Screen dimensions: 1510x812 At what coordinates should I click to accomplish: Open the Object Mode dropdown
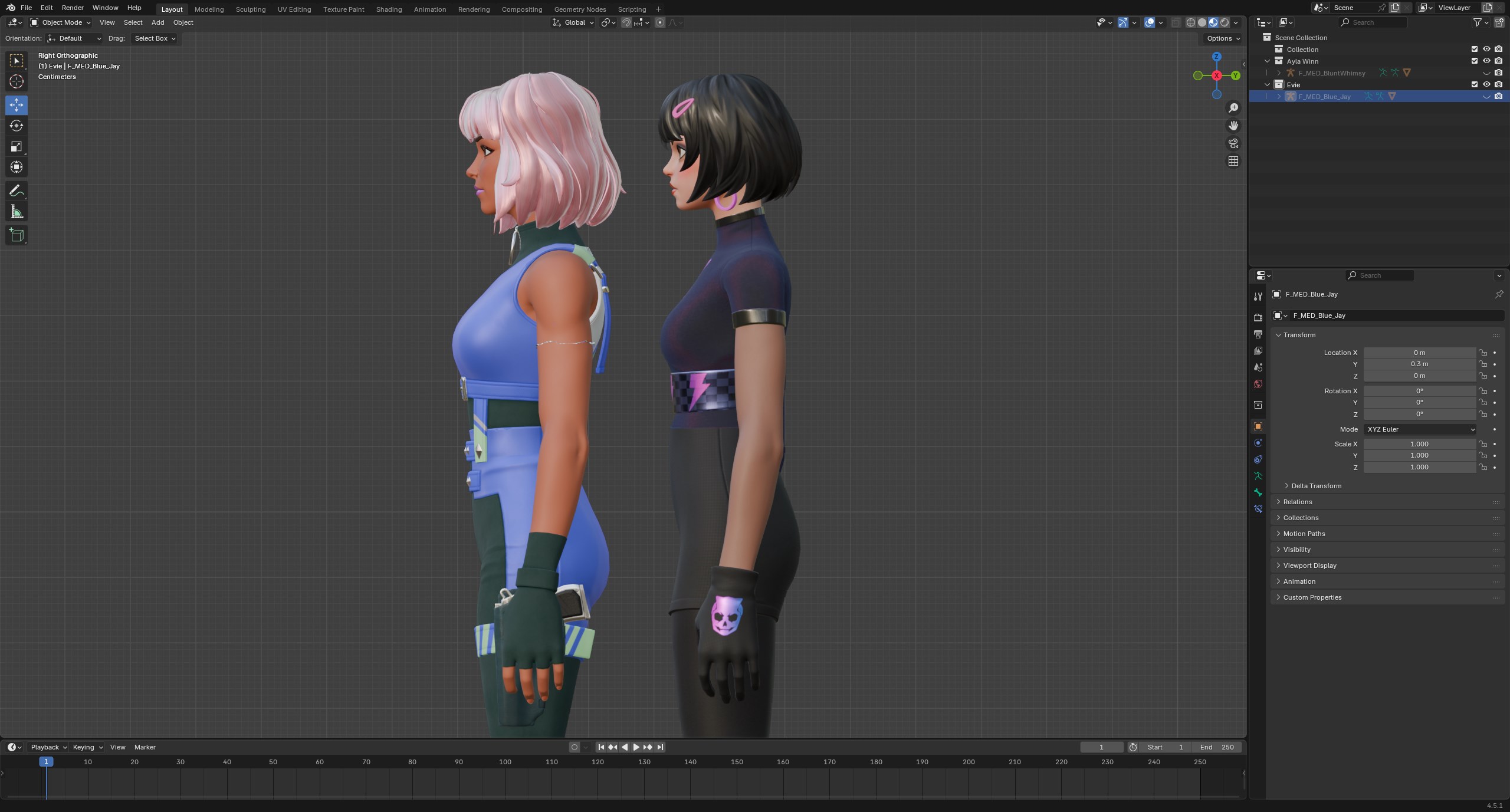point(61,22)
